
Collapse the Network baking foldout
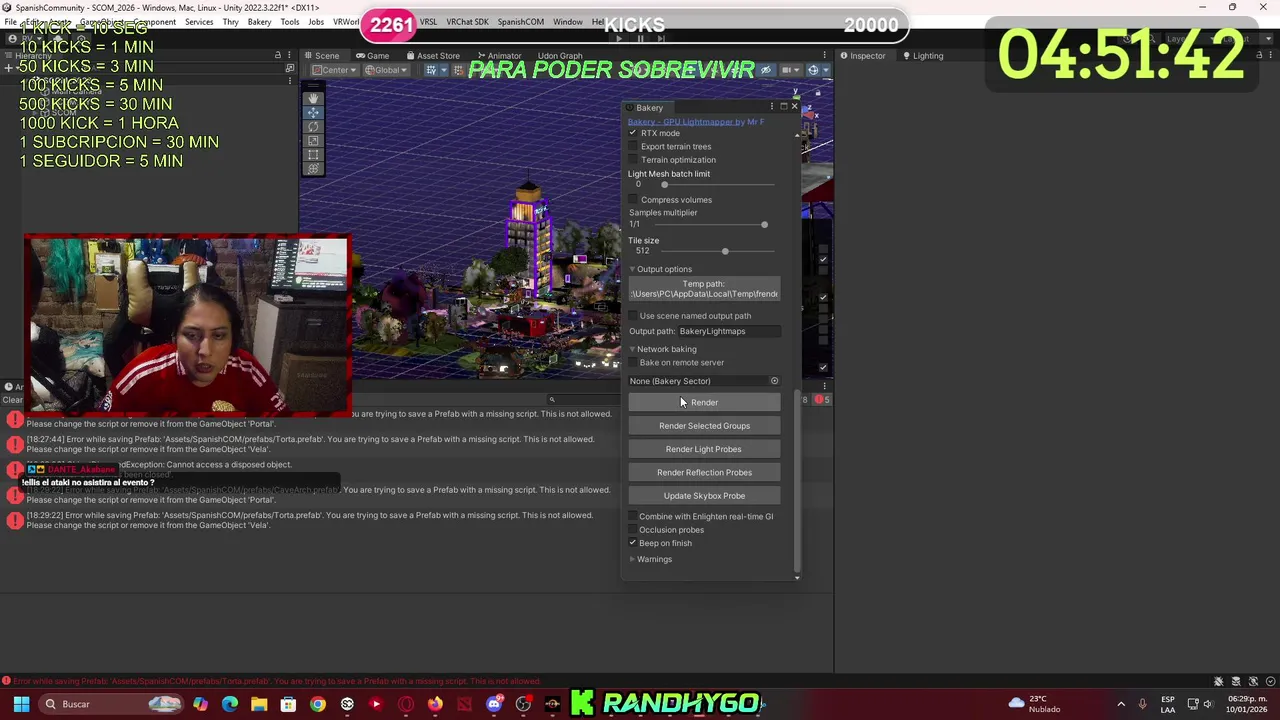tap(632, 349)
